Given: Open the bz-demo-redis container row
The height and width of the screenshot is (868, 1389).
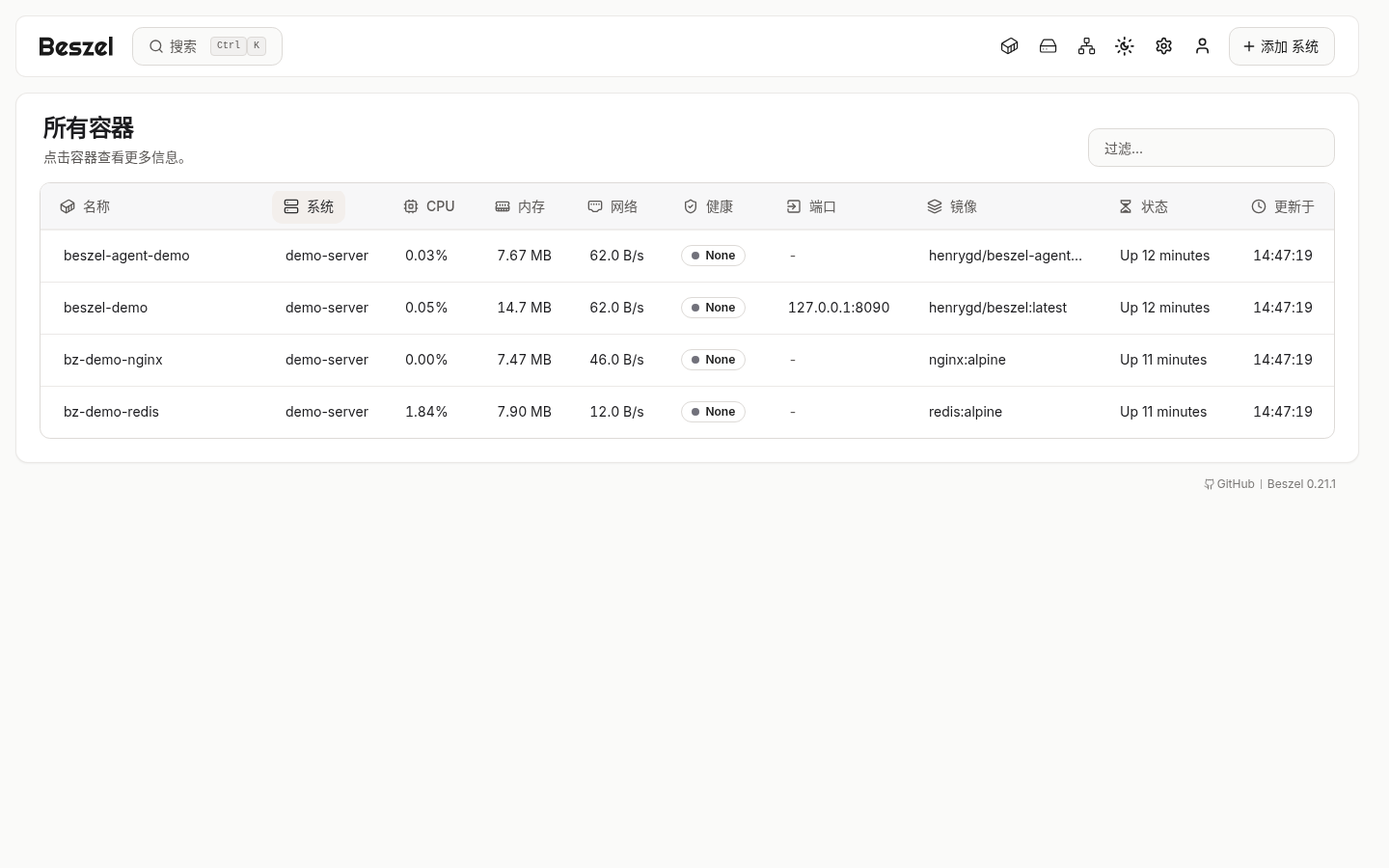Looking at the screenshot, I should 687,412.
